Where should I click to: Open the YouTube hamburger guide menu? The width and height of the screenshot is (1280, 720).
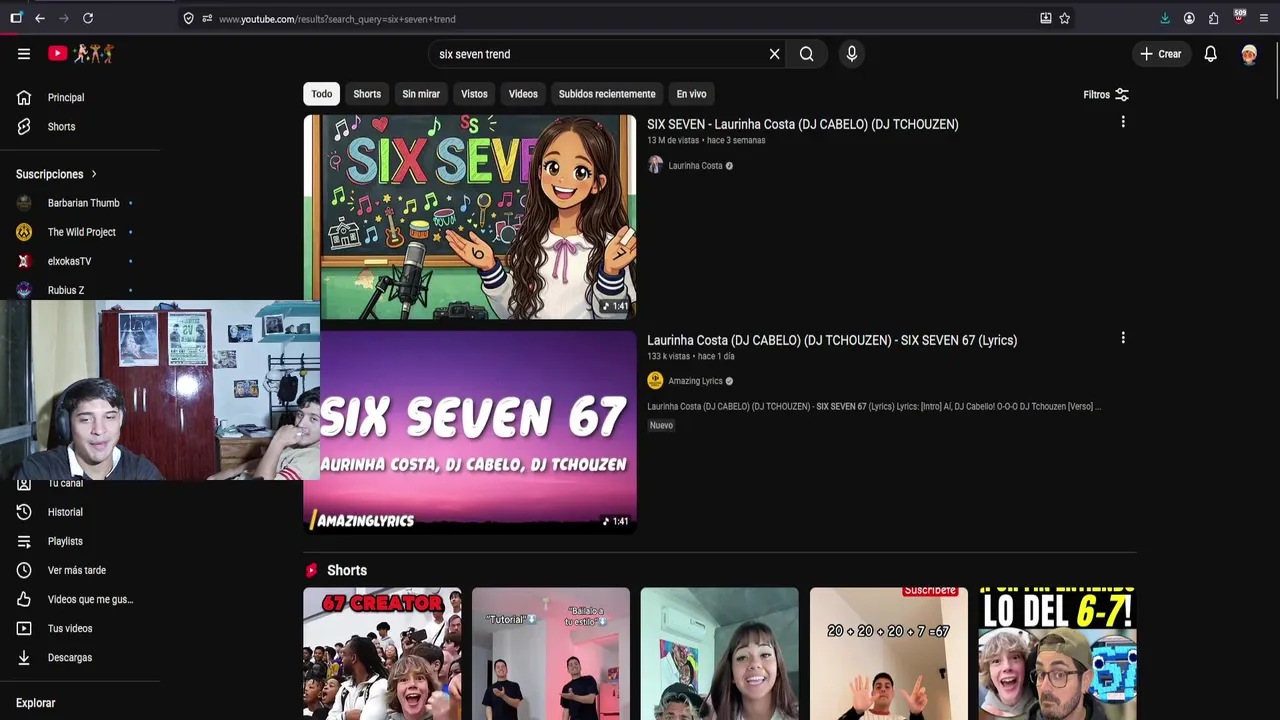tap(24, 54)
